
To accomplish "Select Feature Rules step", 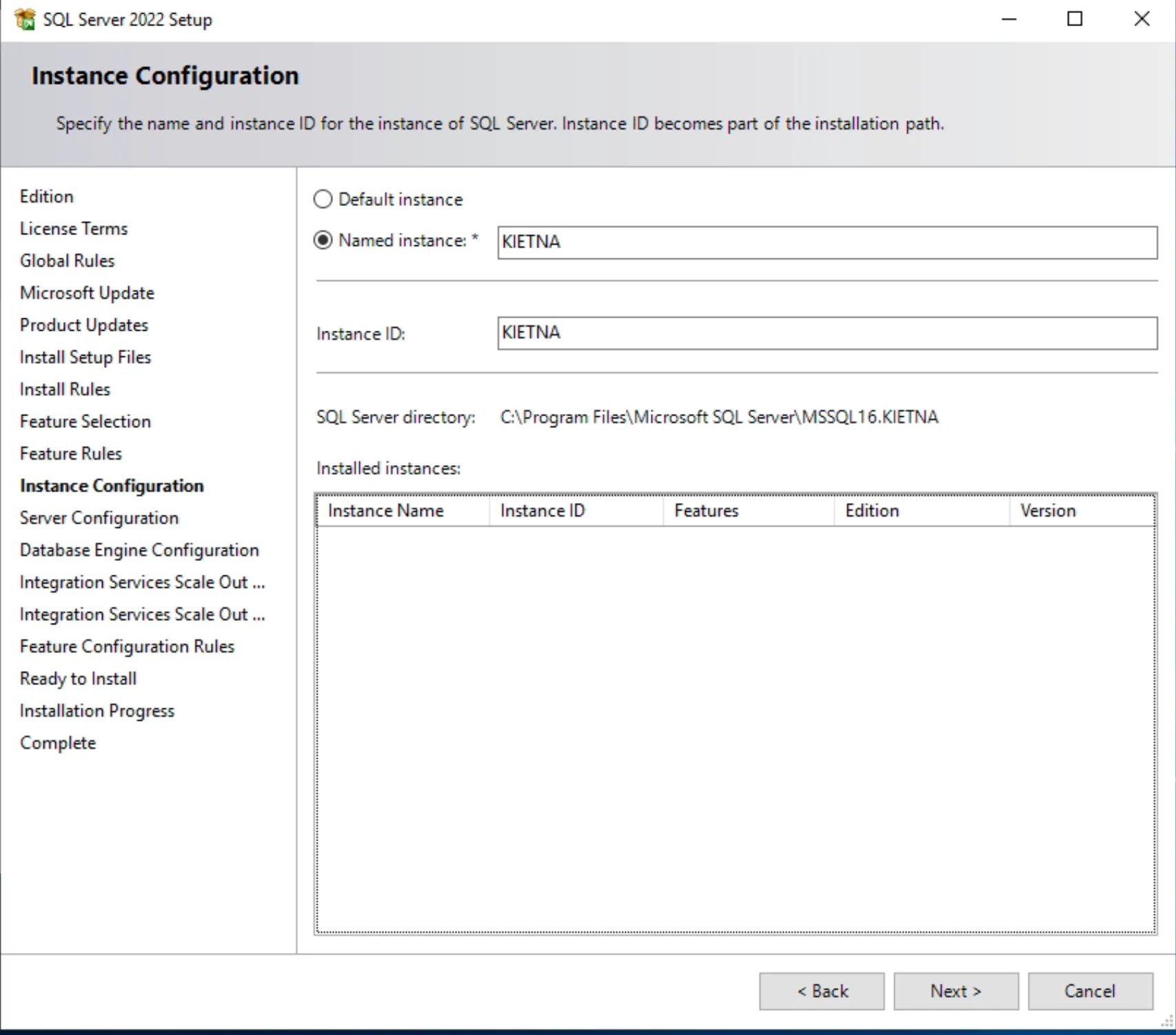I will (x=71, y=453).
